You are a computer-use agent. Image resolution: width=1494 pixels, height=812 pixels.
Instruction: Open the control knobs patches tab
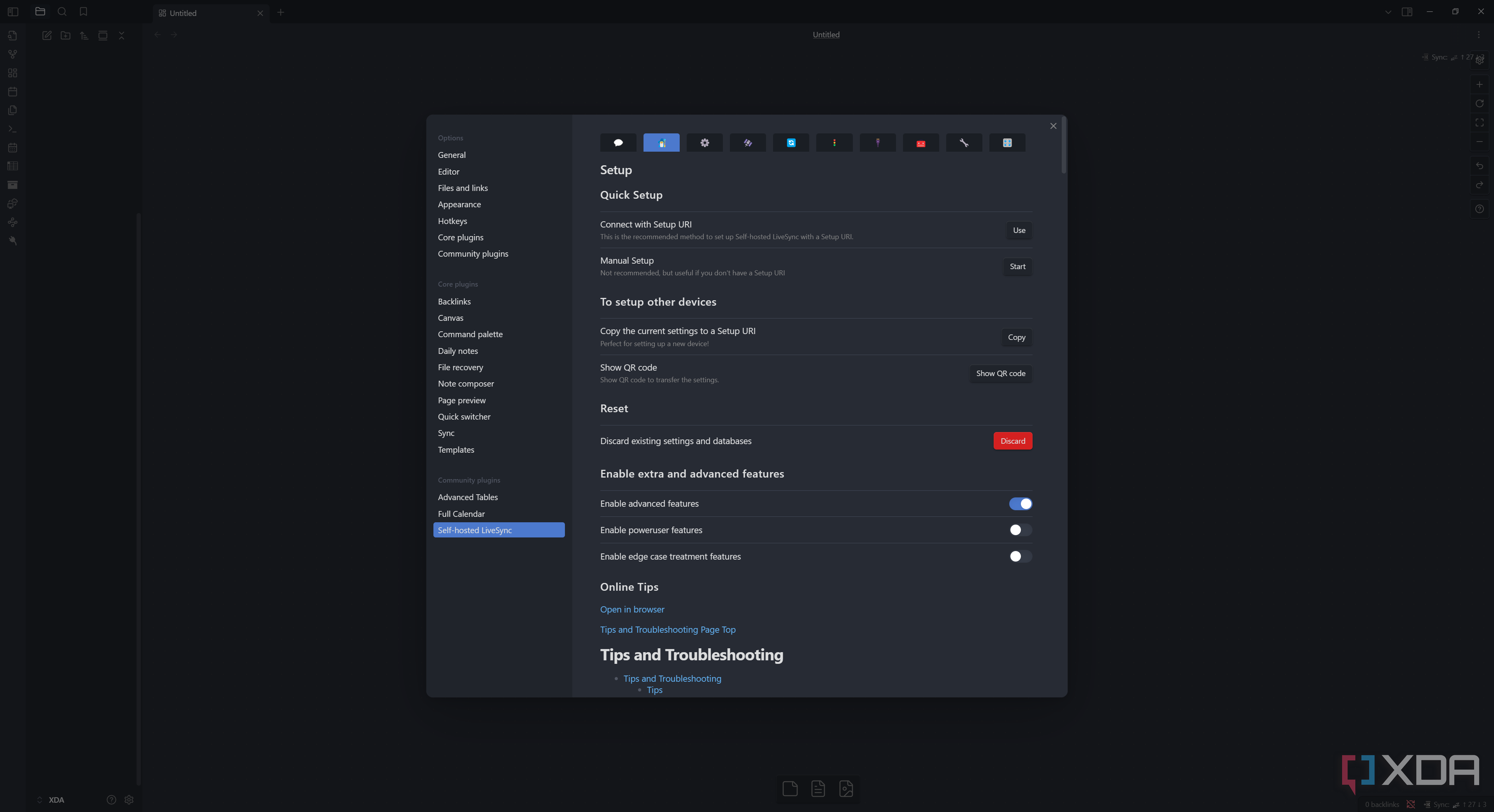point(1007,143)
